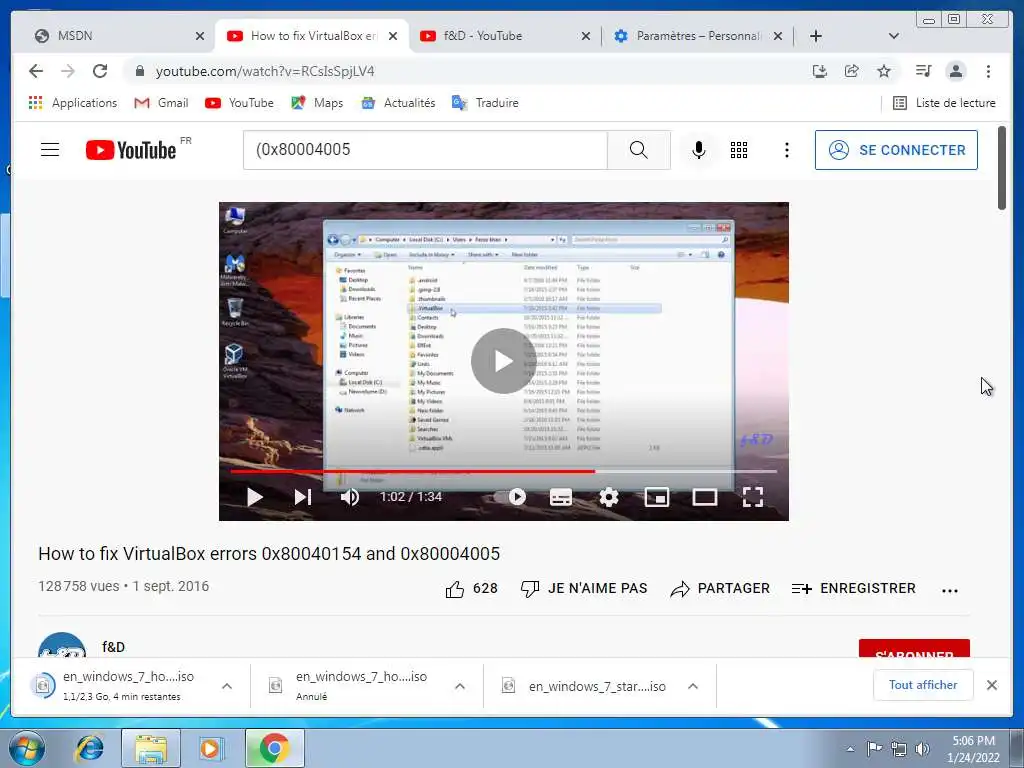
Task: Open the YouTube apps grid
Action: coord(739,150)
